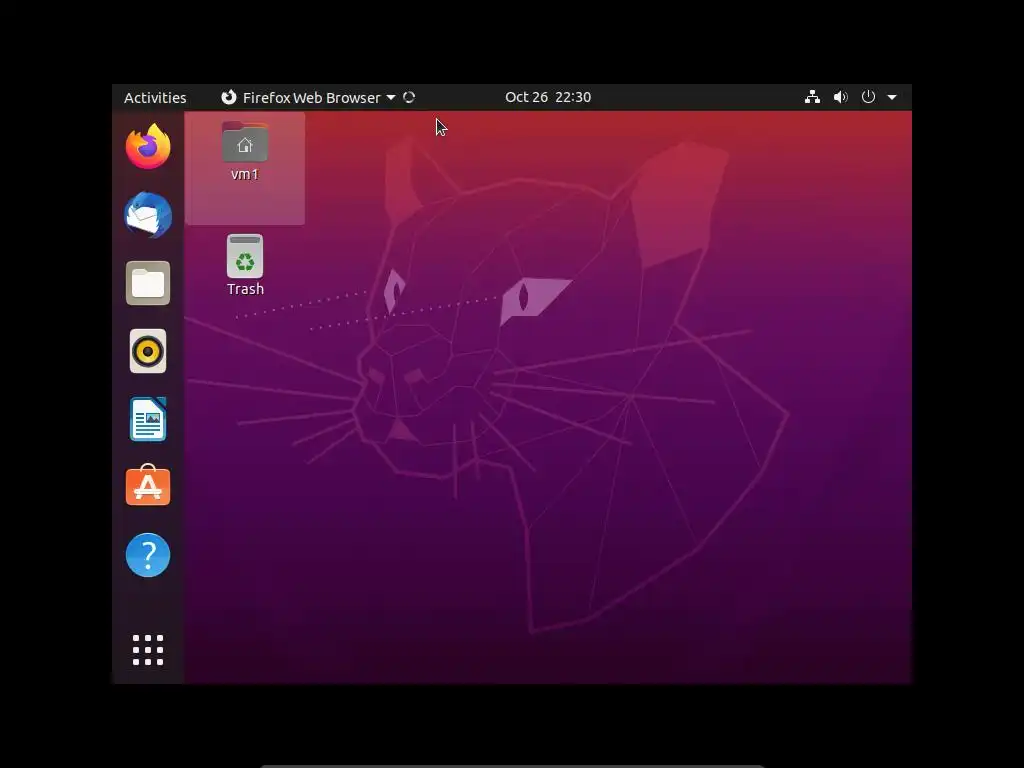
Task: Click the power icon in top bar
Action: tap(868, 97)
